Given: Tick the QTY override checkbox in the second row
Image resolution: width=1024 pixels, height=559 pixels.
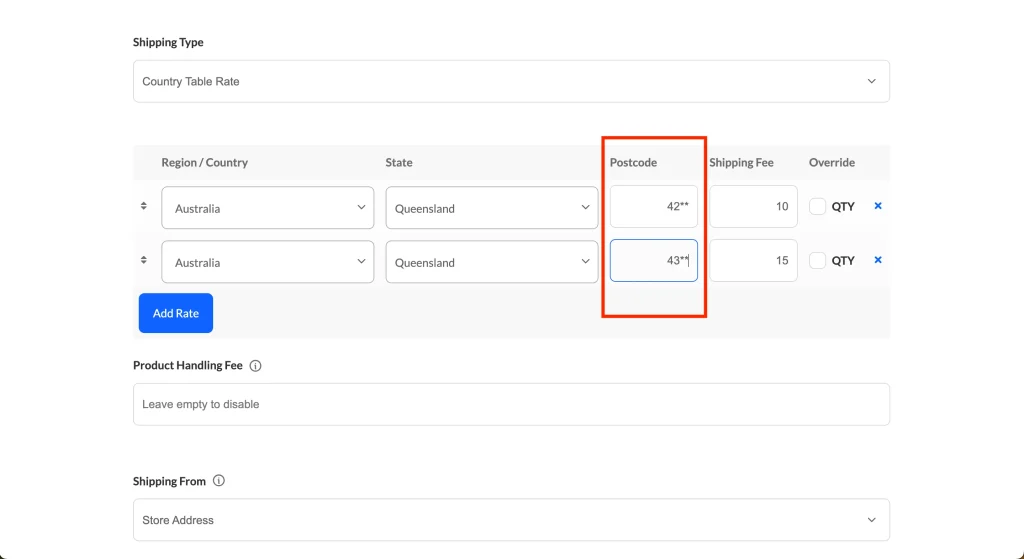Looking at the screenshot, I should point(817,260).
